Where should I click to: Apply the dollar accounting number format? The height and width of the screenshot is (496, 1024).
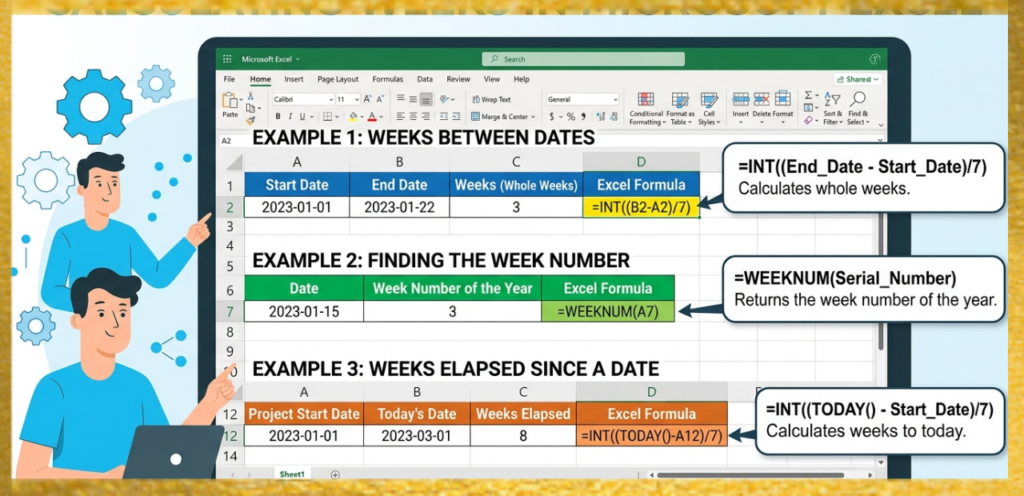(552, 116)
